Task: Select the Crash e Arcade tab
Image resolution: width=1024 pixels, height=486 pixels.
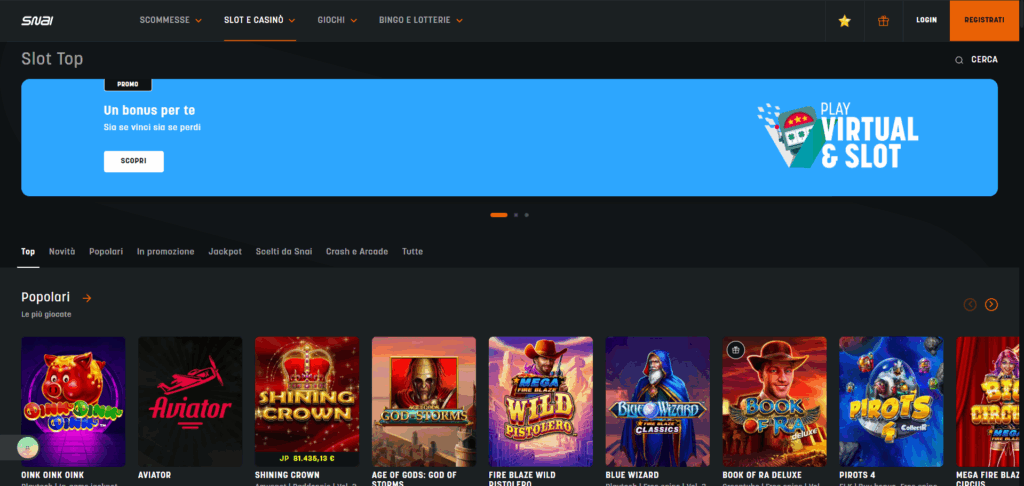Action: tap(357, 251)
